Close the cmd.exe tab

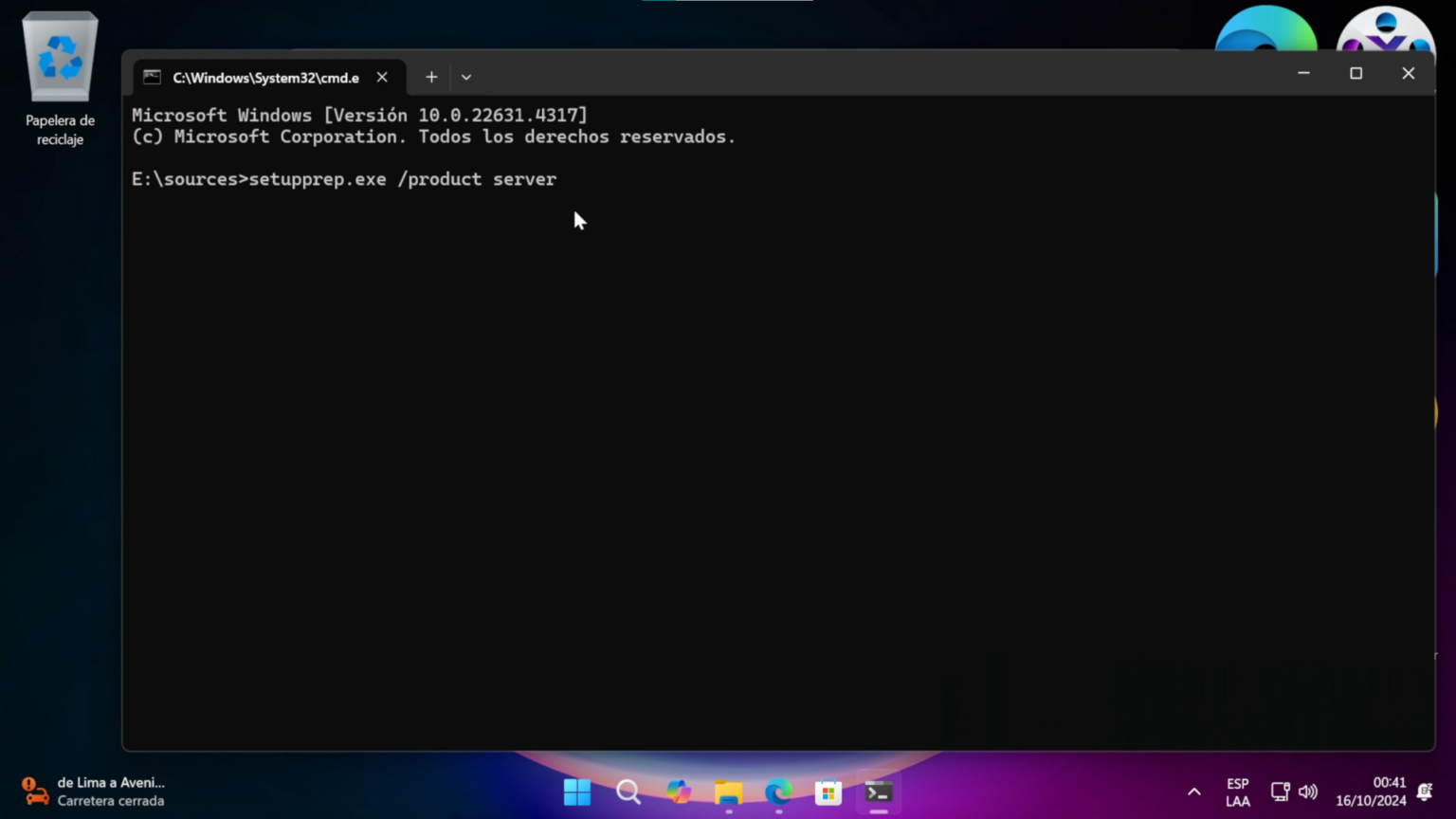coord(382,77)
